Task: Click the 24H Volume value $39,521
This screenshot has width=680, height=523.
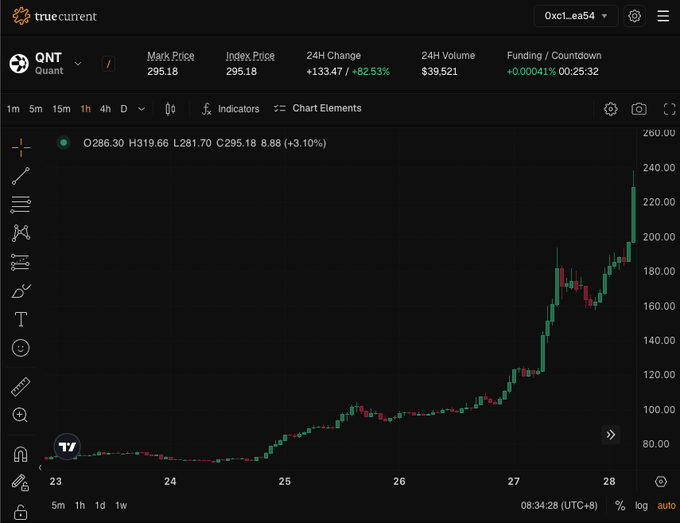Action: (439, 72)
